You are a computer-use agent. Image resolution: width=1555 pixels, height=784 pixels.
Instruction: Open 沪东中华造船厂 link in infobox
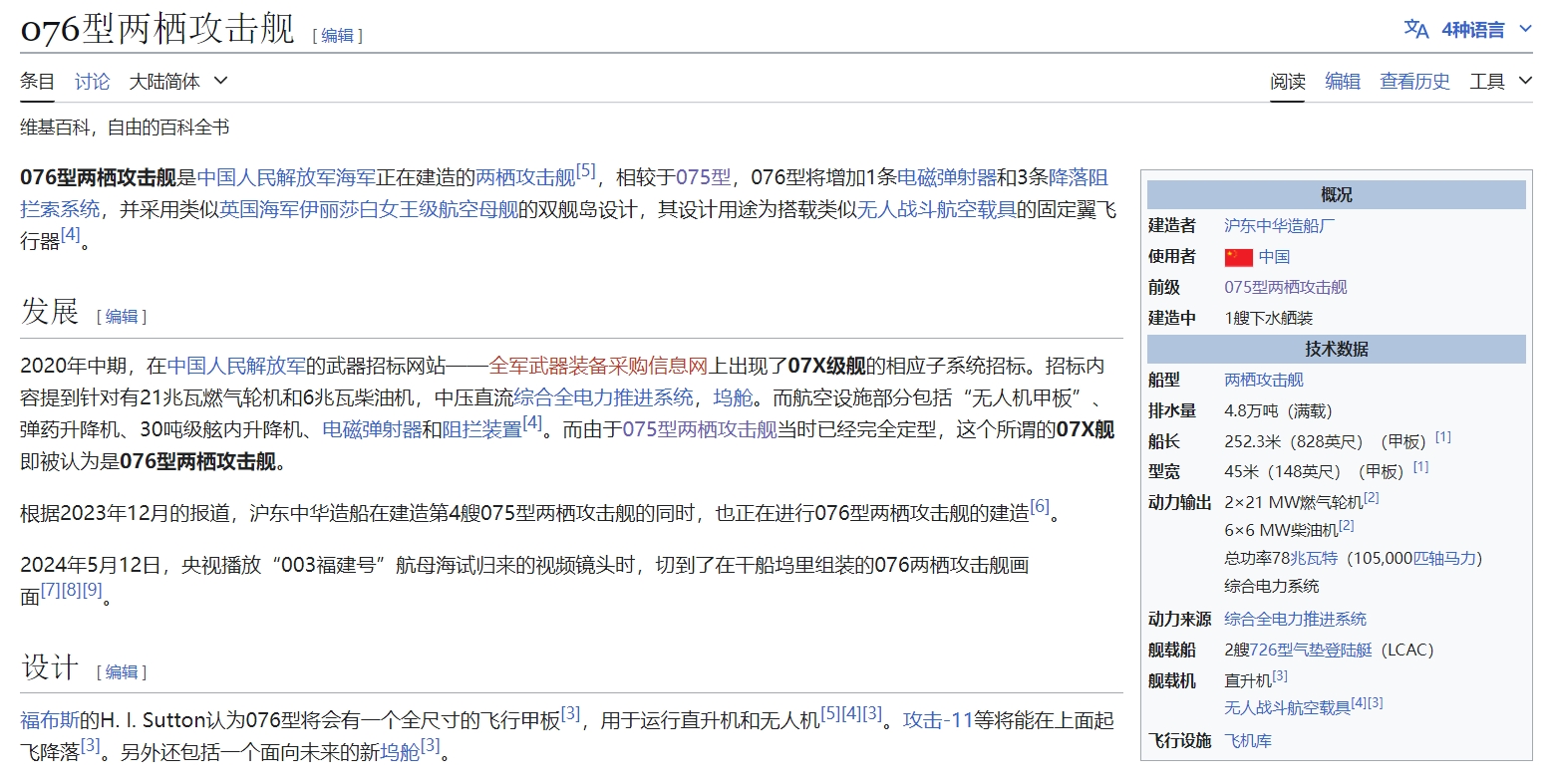[x=1280, y=226]
